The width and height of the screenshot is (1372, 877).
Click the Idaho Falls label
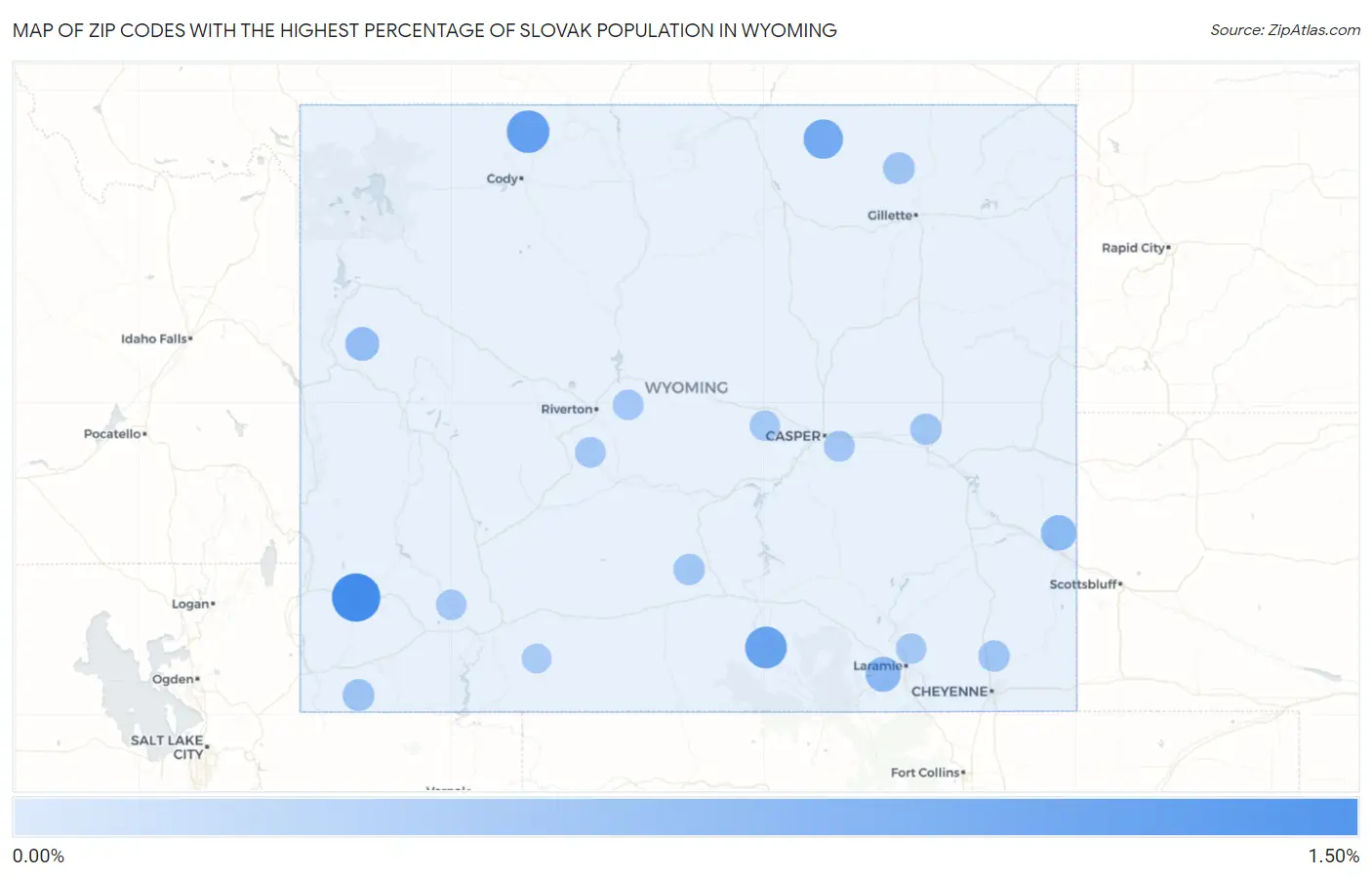(x=154, y=339)
